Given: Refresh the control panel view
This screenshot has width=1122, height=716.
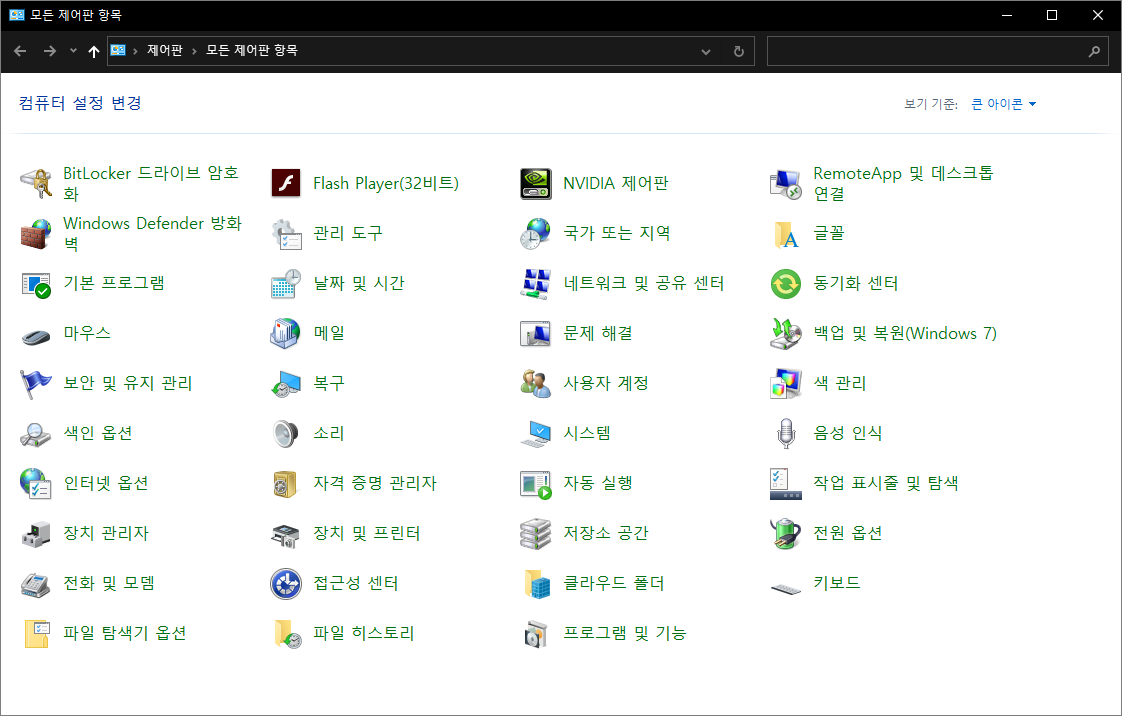Looking at the screenshot, I should pos(738,52).
